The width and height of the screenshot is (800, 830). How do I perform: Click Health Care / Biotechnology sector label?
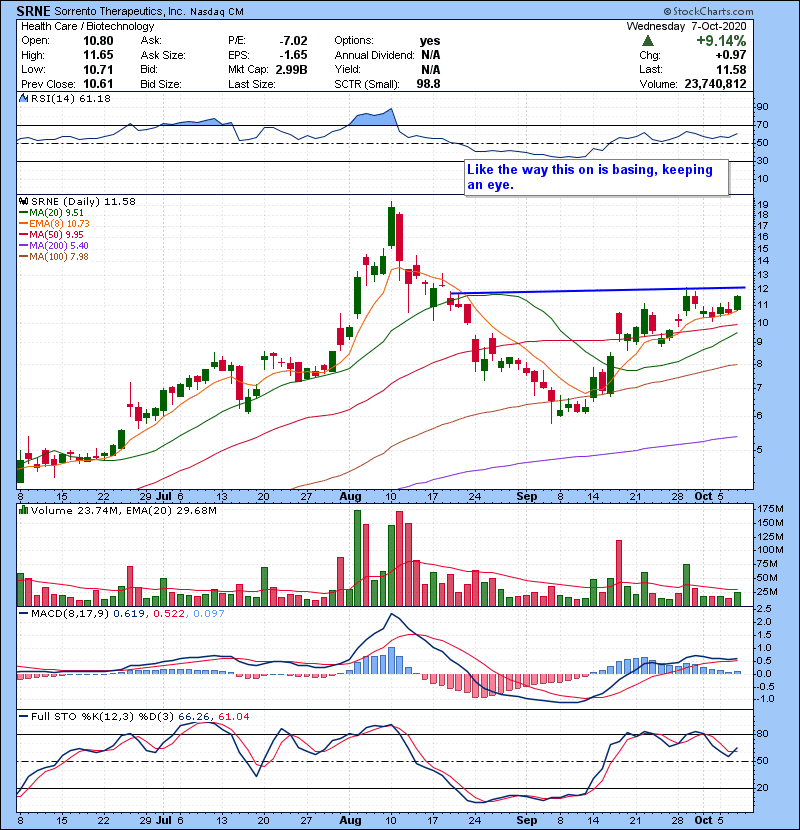tap(88, 26)
